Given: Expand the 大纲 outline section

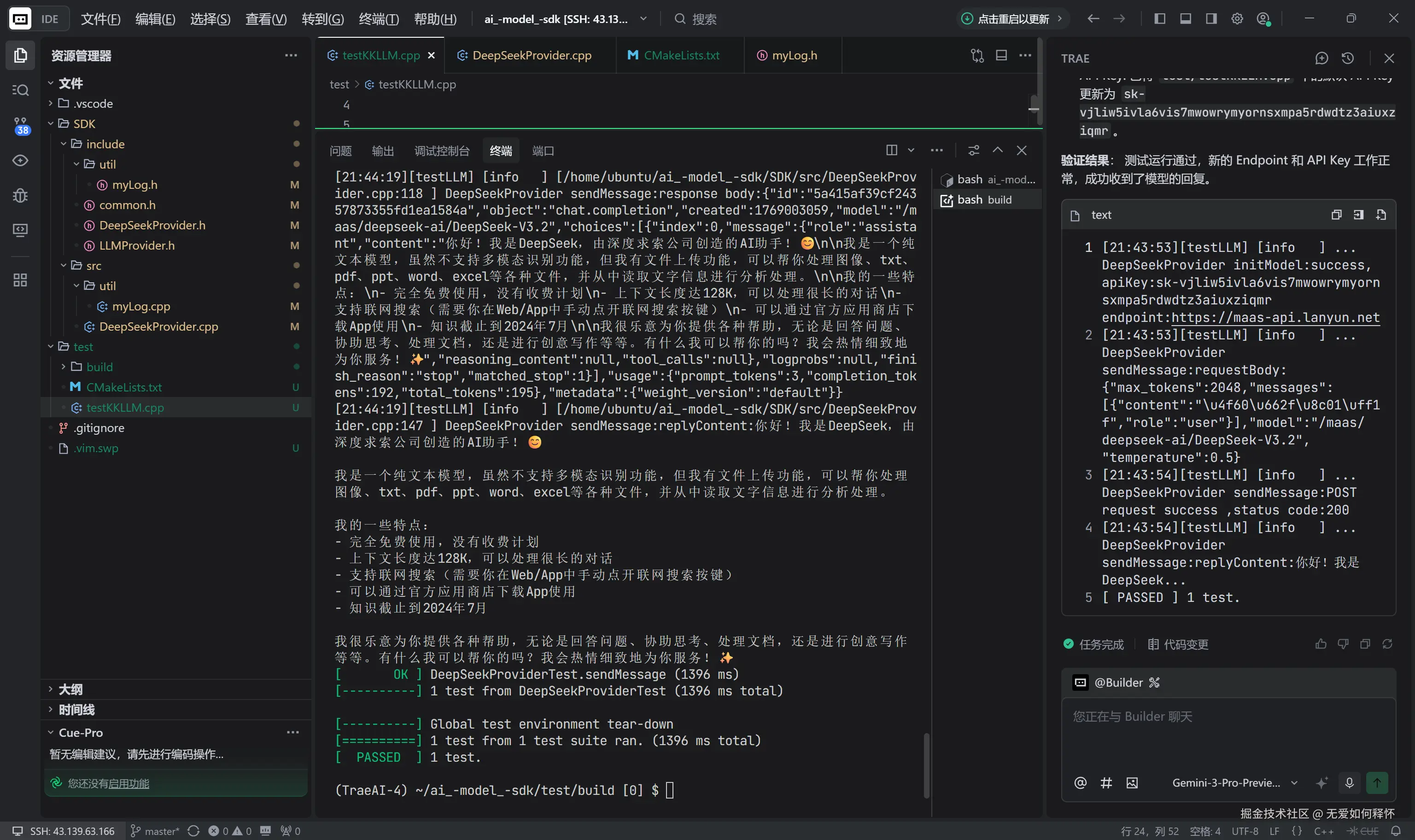Looking at the screenshot, I should 70,689.
